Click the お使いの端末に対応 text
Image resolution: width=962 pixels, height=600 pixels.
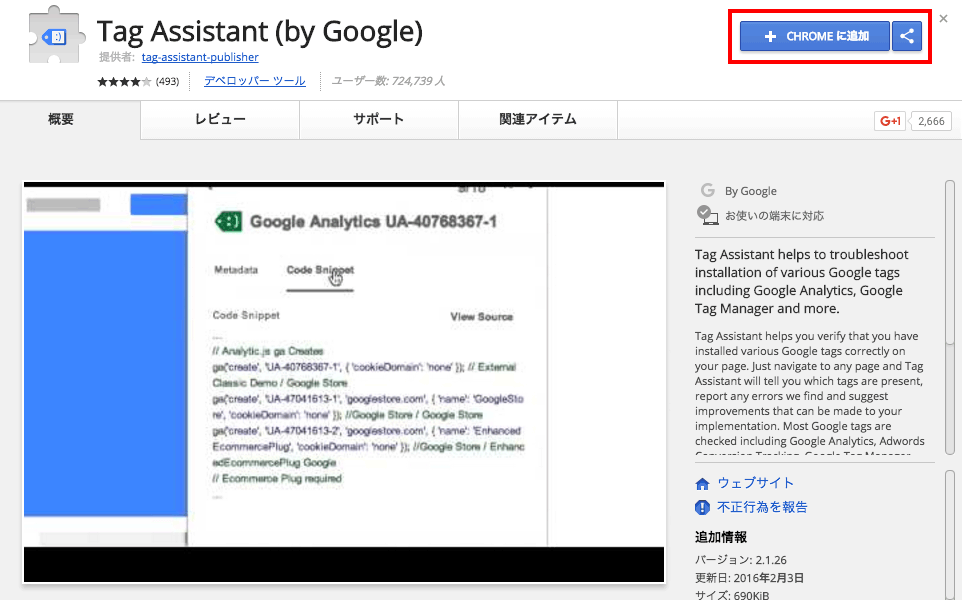(774, 216)
